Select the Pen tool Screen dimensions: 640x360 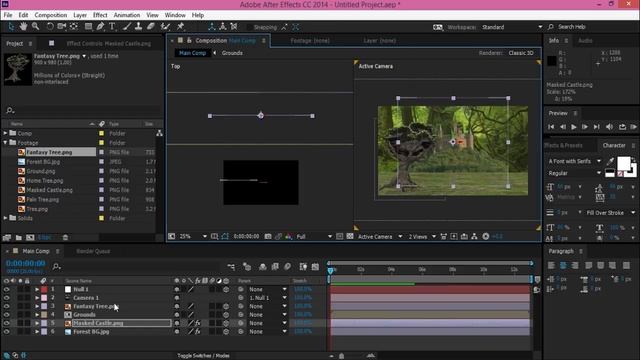pos(100,27)
